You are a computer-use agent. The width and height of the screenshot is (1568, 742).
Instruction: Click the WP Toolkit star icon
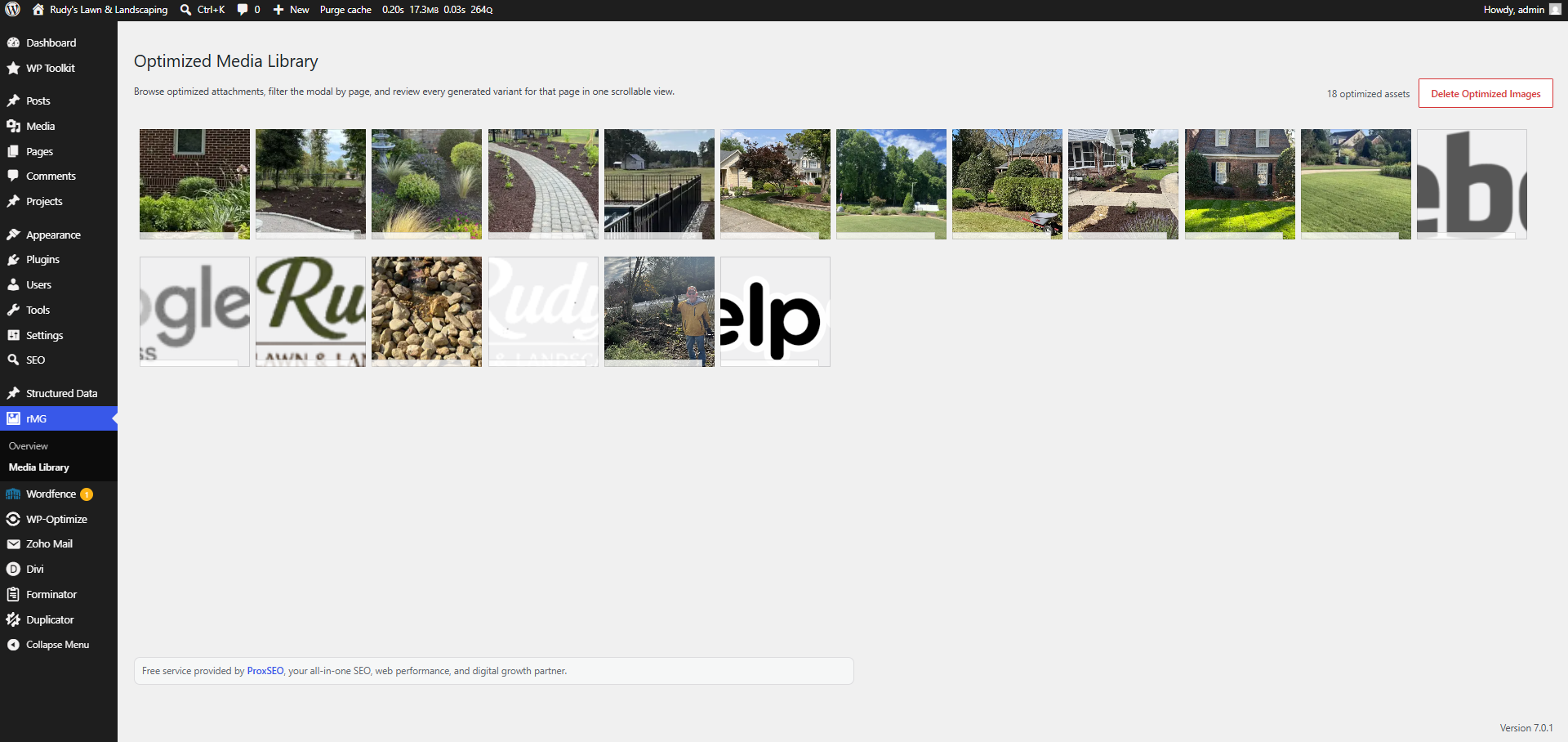[x=13, y=68]
